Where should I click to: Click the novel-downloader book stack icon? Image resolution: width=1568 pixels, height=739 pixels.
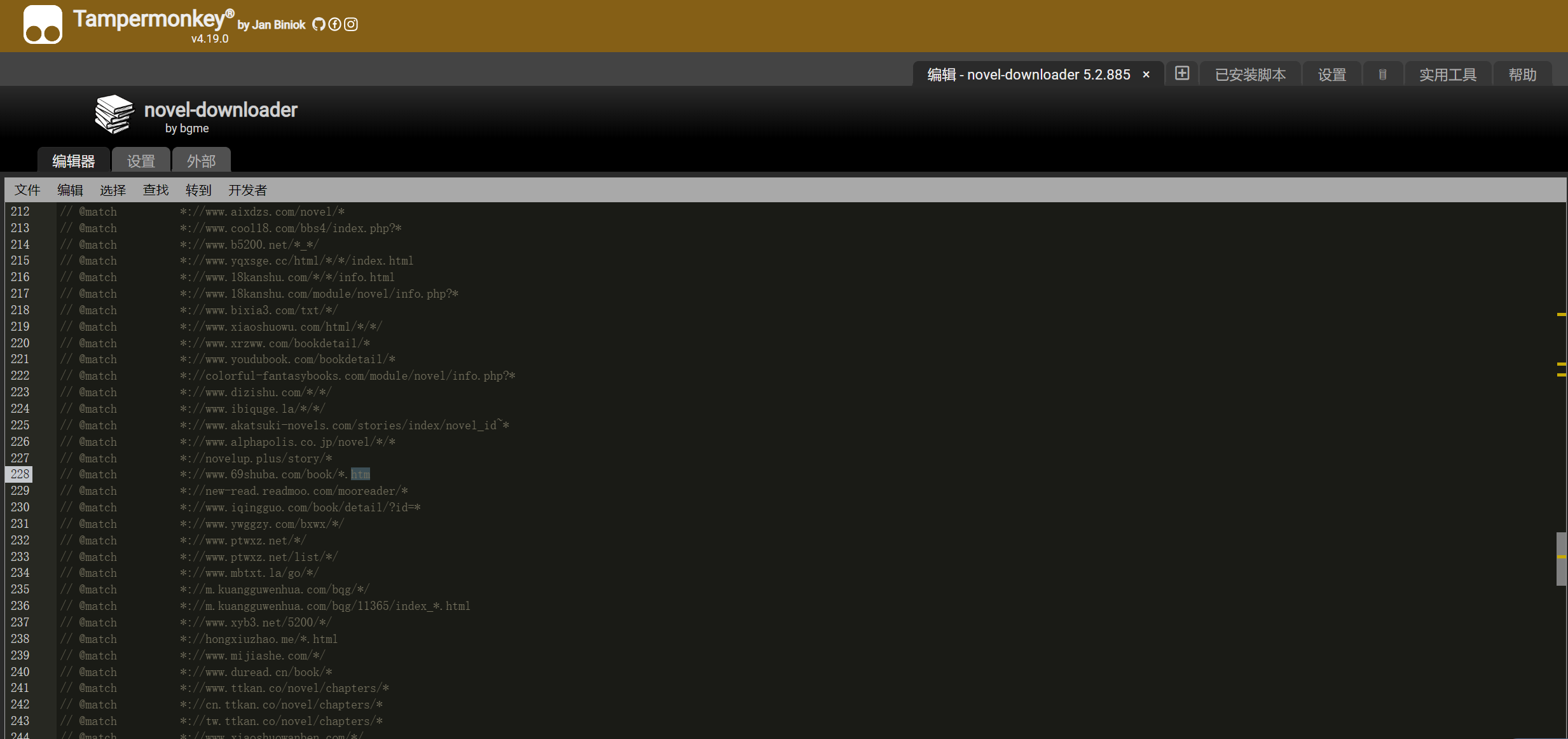tap(114, 114)
